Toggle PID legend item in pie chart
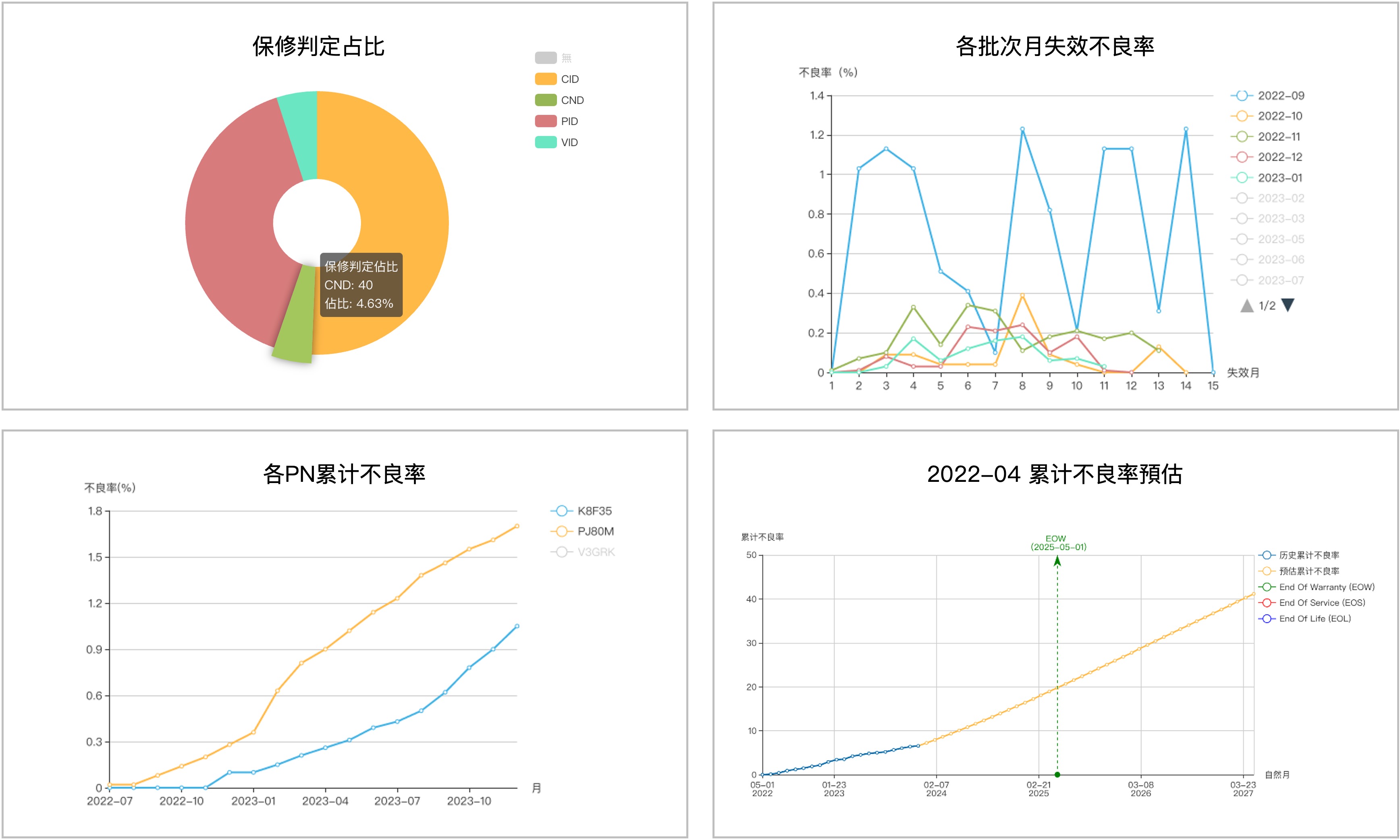1400x840 pixels. point(557,121)
